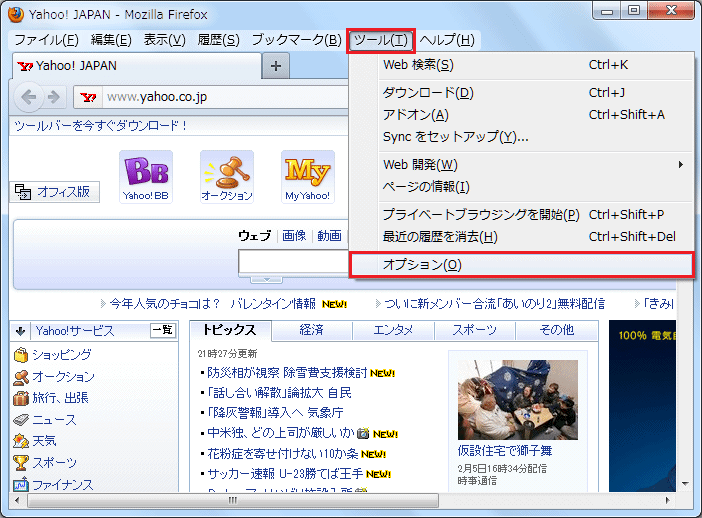This screenshot has height=518, width=702.
Task: Open the 履歴(S) menu
Action: click(x=218, y=40)
